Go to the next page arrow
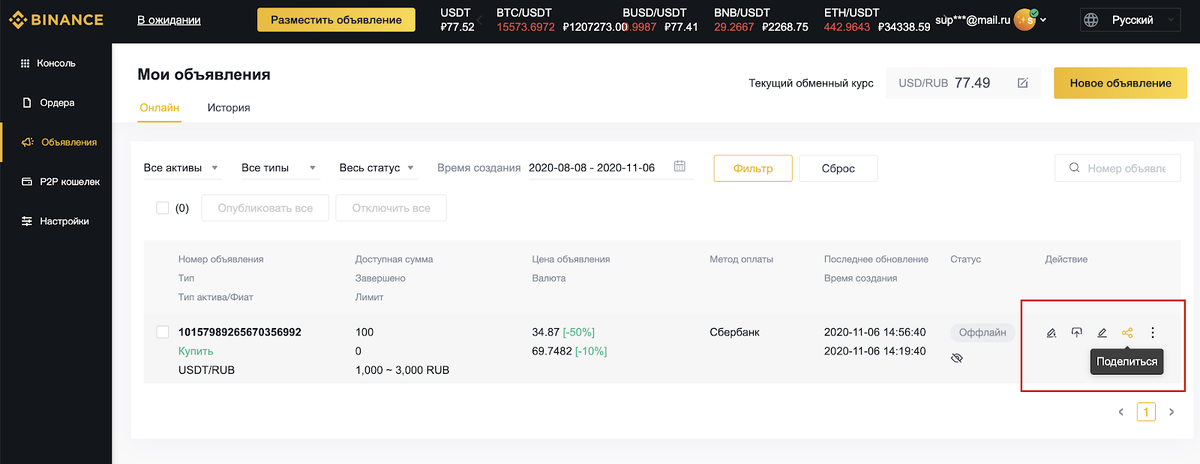The height and width of the screenshot is (464, 1200). [x=1172, y=411]
